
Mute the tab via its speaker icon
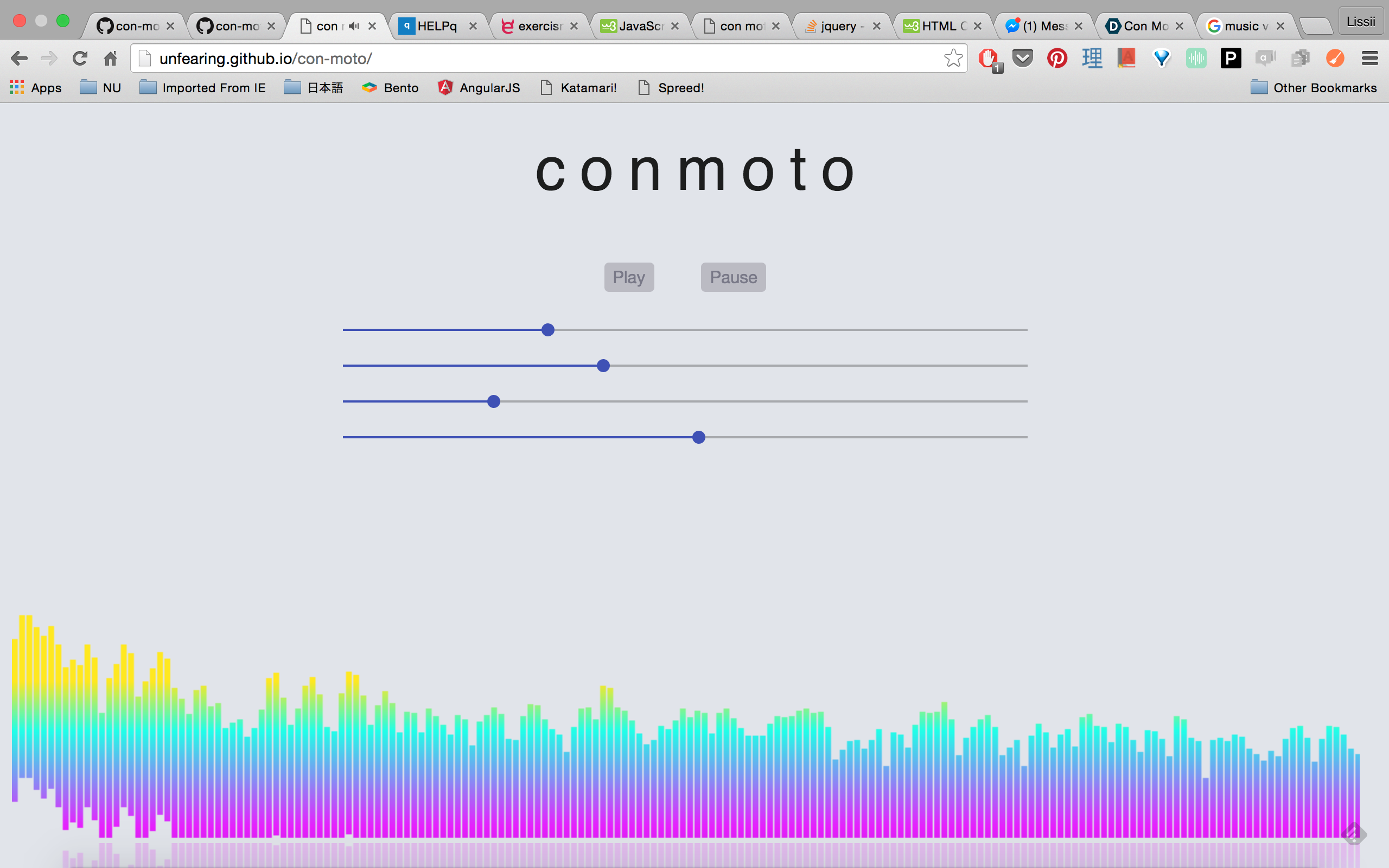pos(354,26)
